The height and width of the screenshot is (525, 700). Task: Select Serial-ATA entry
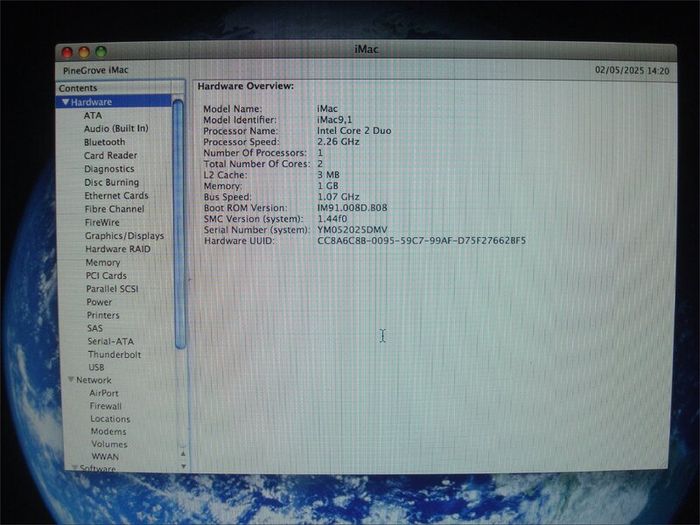pyautogui.click(x=111, y=342)
